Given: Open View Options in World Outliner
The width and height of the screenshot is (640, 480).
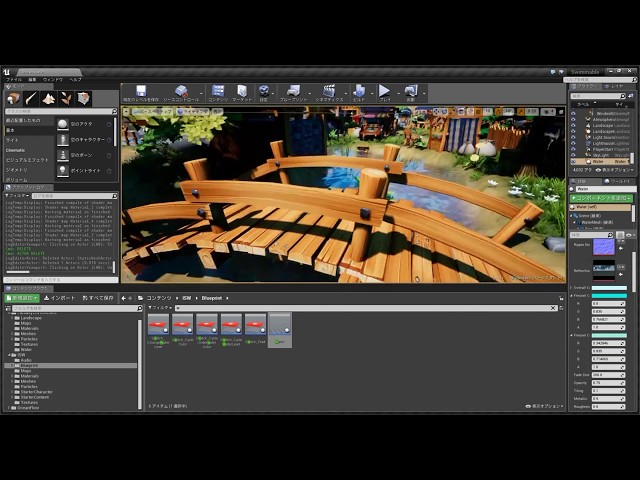Looking at the screenshot, I should click(x=615, y=170).
